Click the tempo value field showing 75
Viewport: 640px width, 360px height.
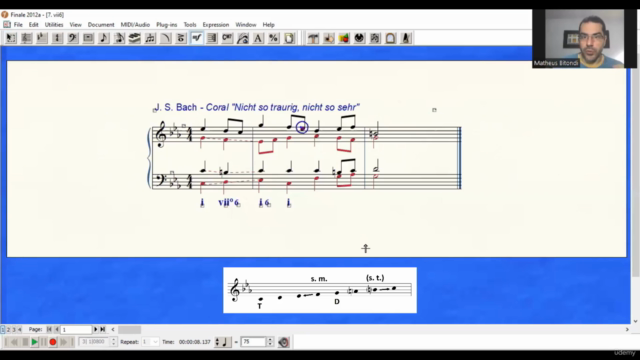[x=253, y=342]
